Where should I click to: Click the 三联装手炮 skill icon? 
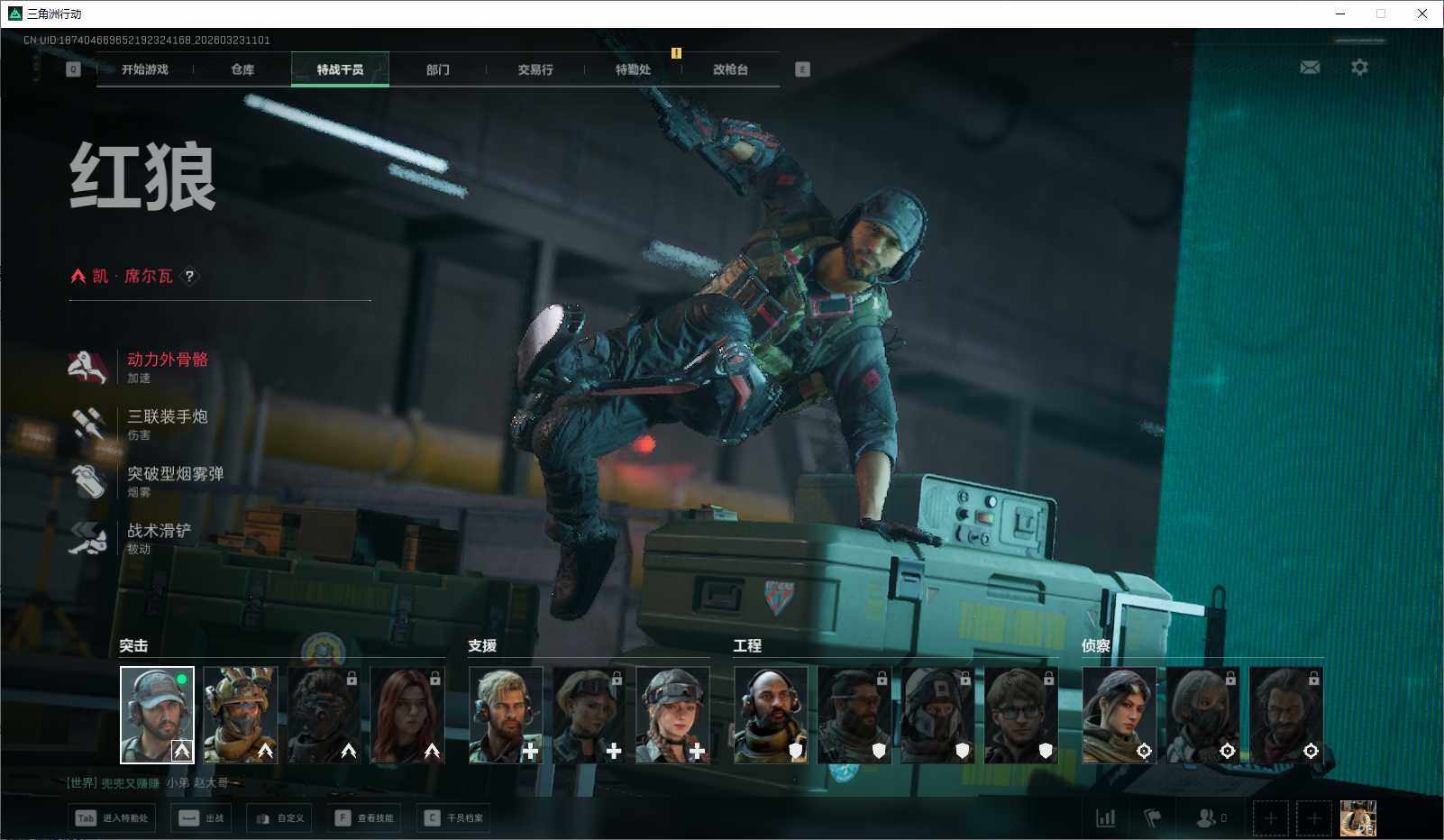tap(87, 424)
